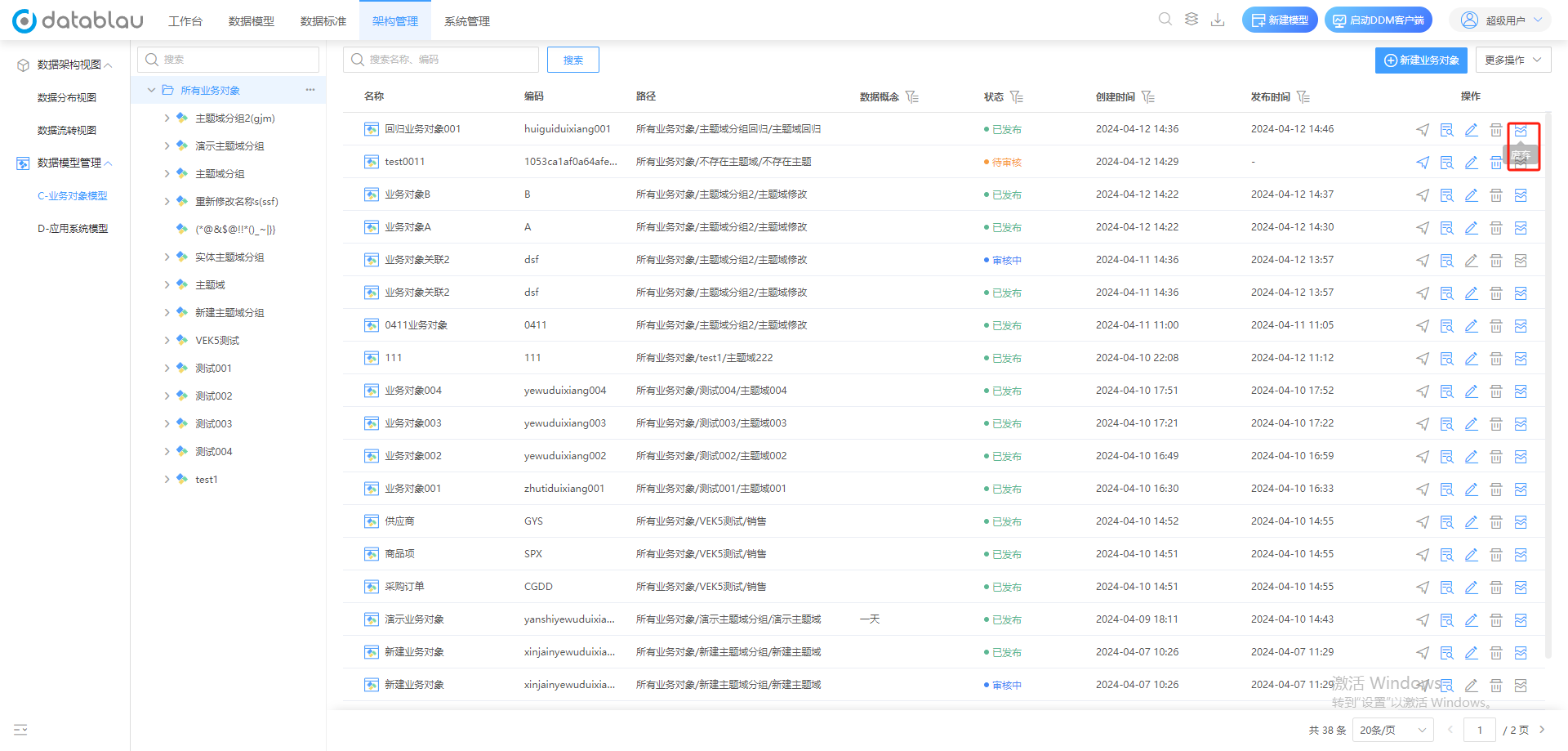Open the 发布时间 column filter icon
This screenshot has width=1568, height=751.
coord(1303,97)
